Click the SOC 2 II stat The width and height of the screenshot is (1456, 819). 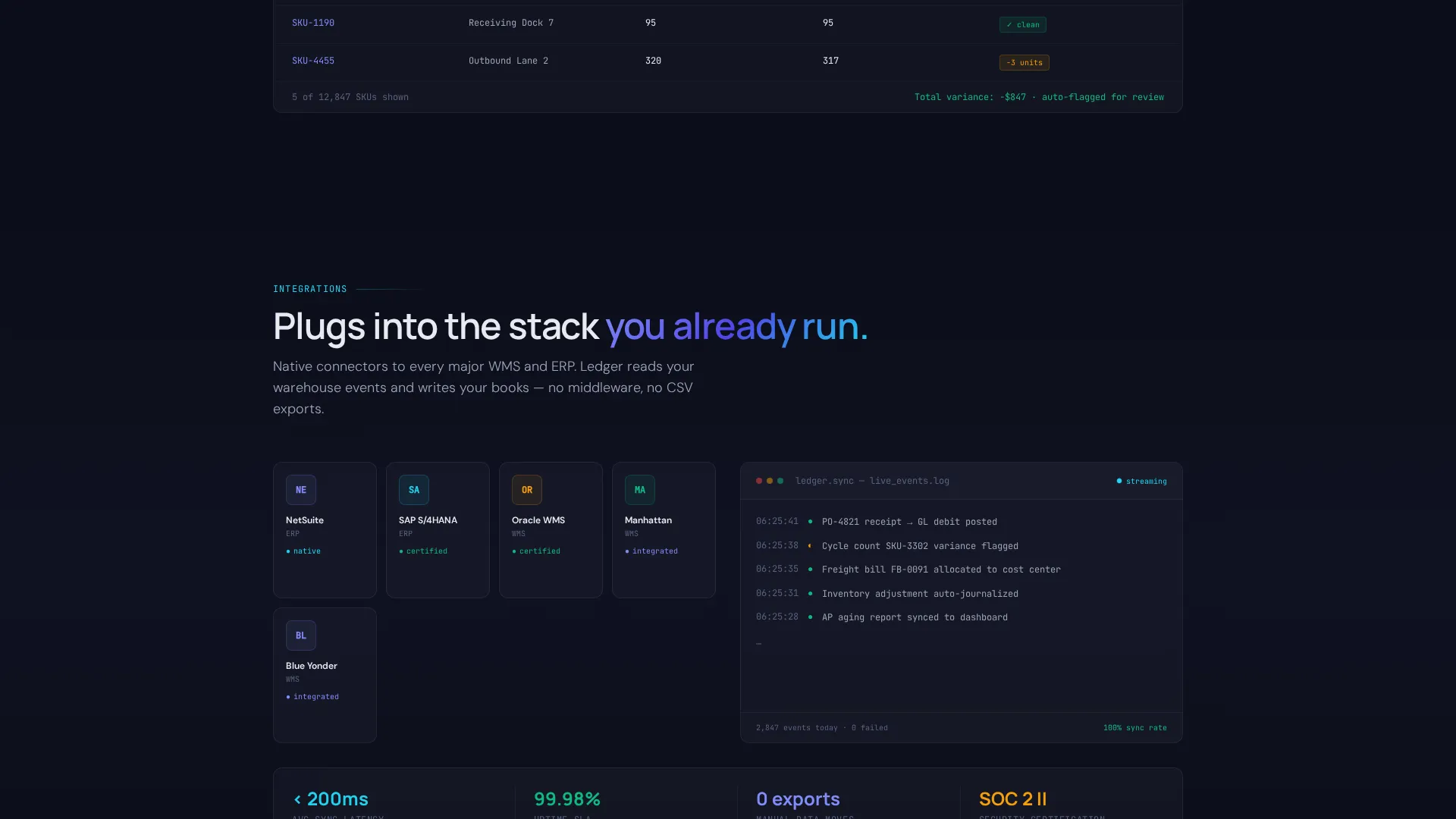click(1012, 799)
